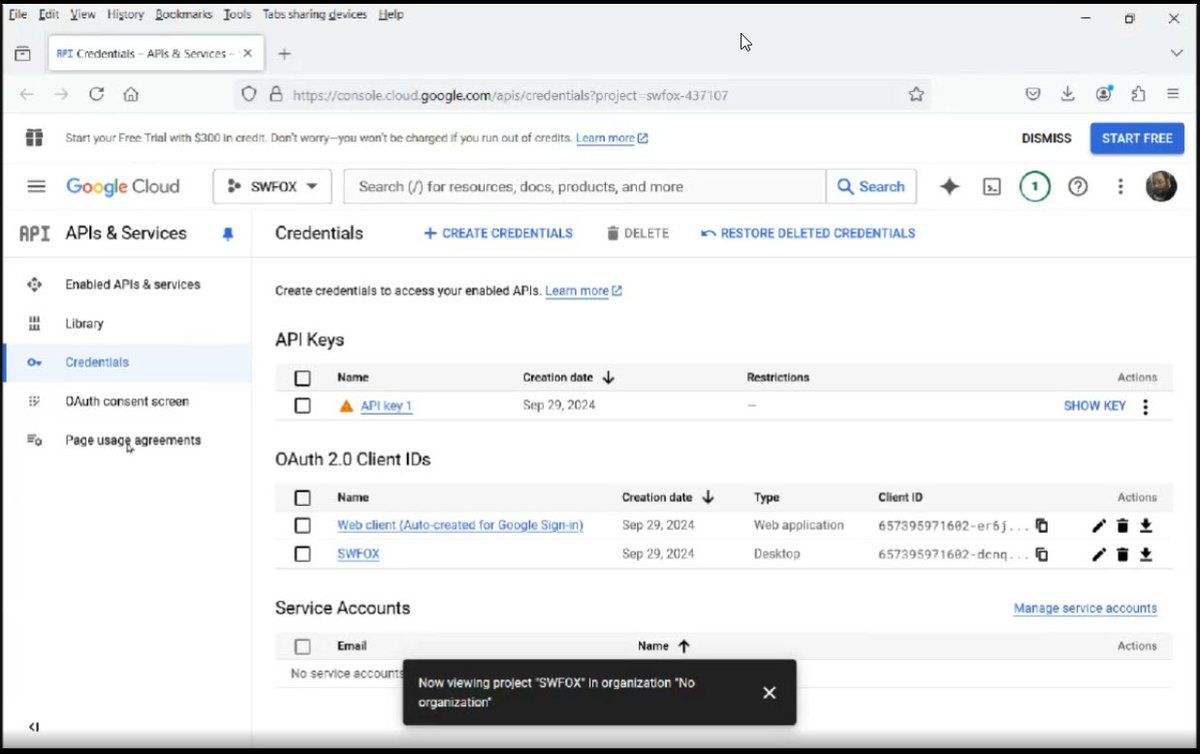This screenshot has height=754, width=1200.
Task: Open browser extensions icon
Action: click(x=1138, y=94)
